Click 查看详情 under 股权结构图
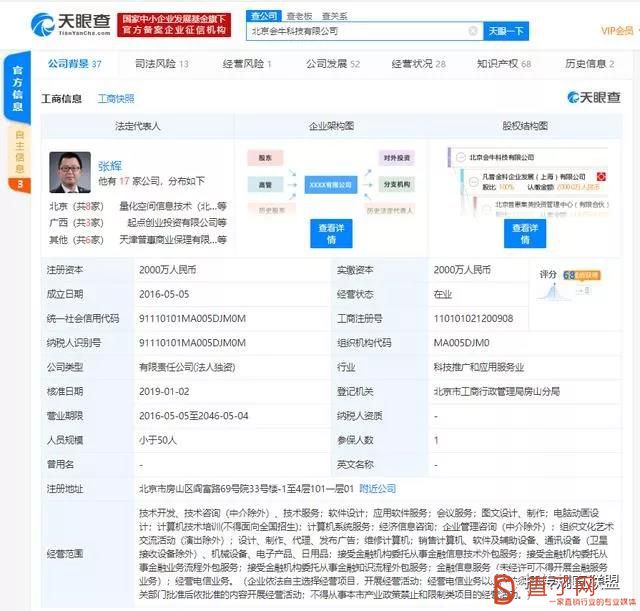The image size is (640, 611). pos(525,233)
